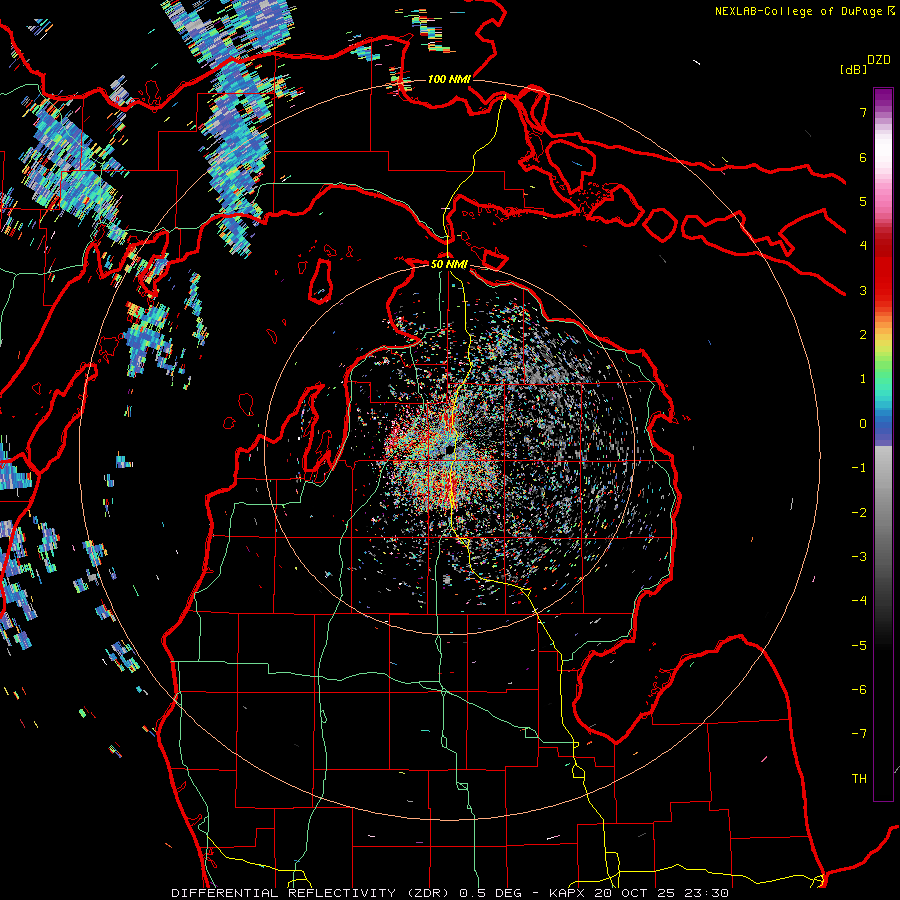The image size is (900, 900).
Task: Click the 4 value on the scale
Action: [863, 246]
